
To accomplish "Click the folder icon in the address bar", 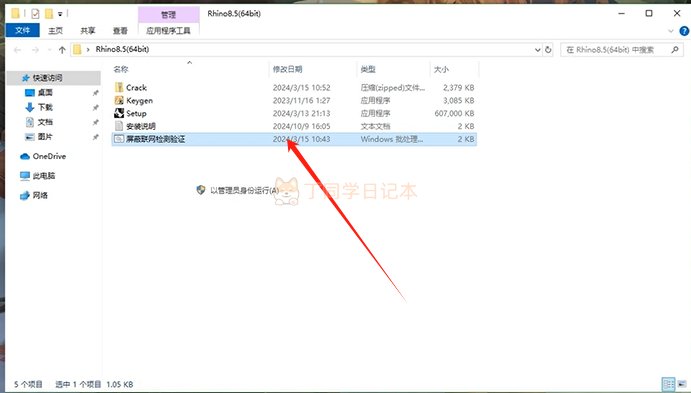I will (x=77, y=49).
